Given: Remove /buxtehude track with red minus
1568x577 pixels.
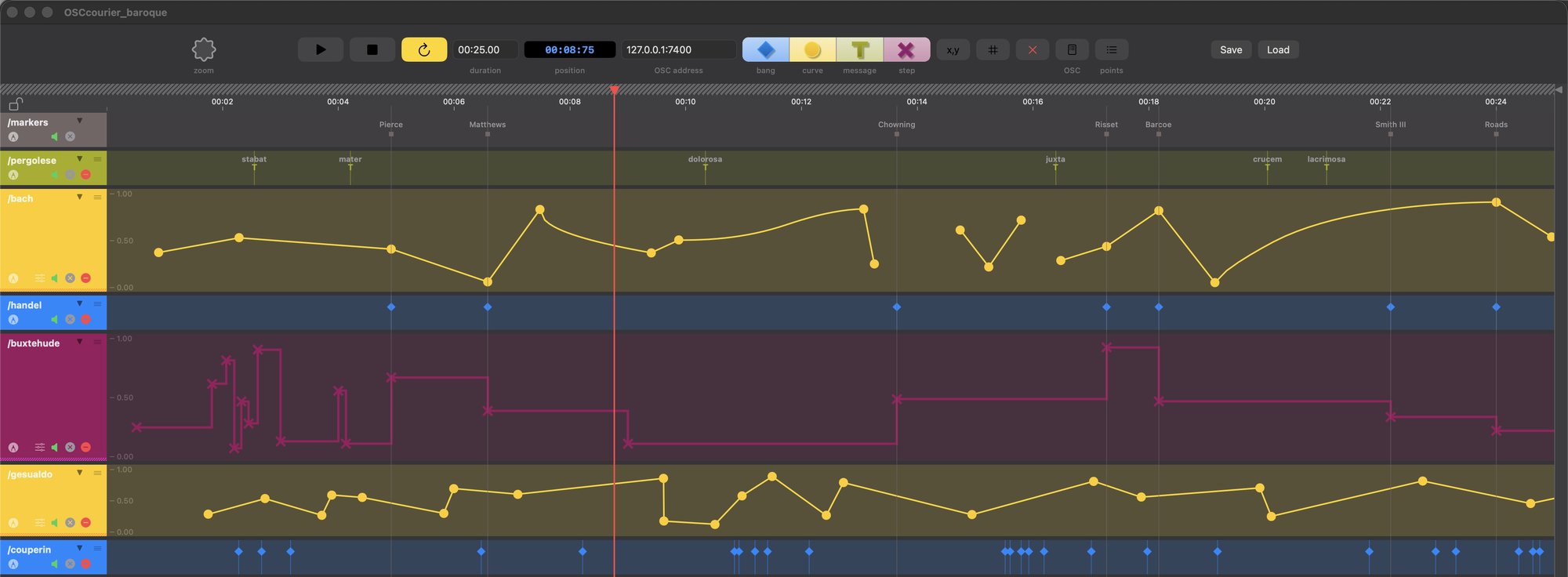Looking at the screenshot, I should (x=86, y=447).
